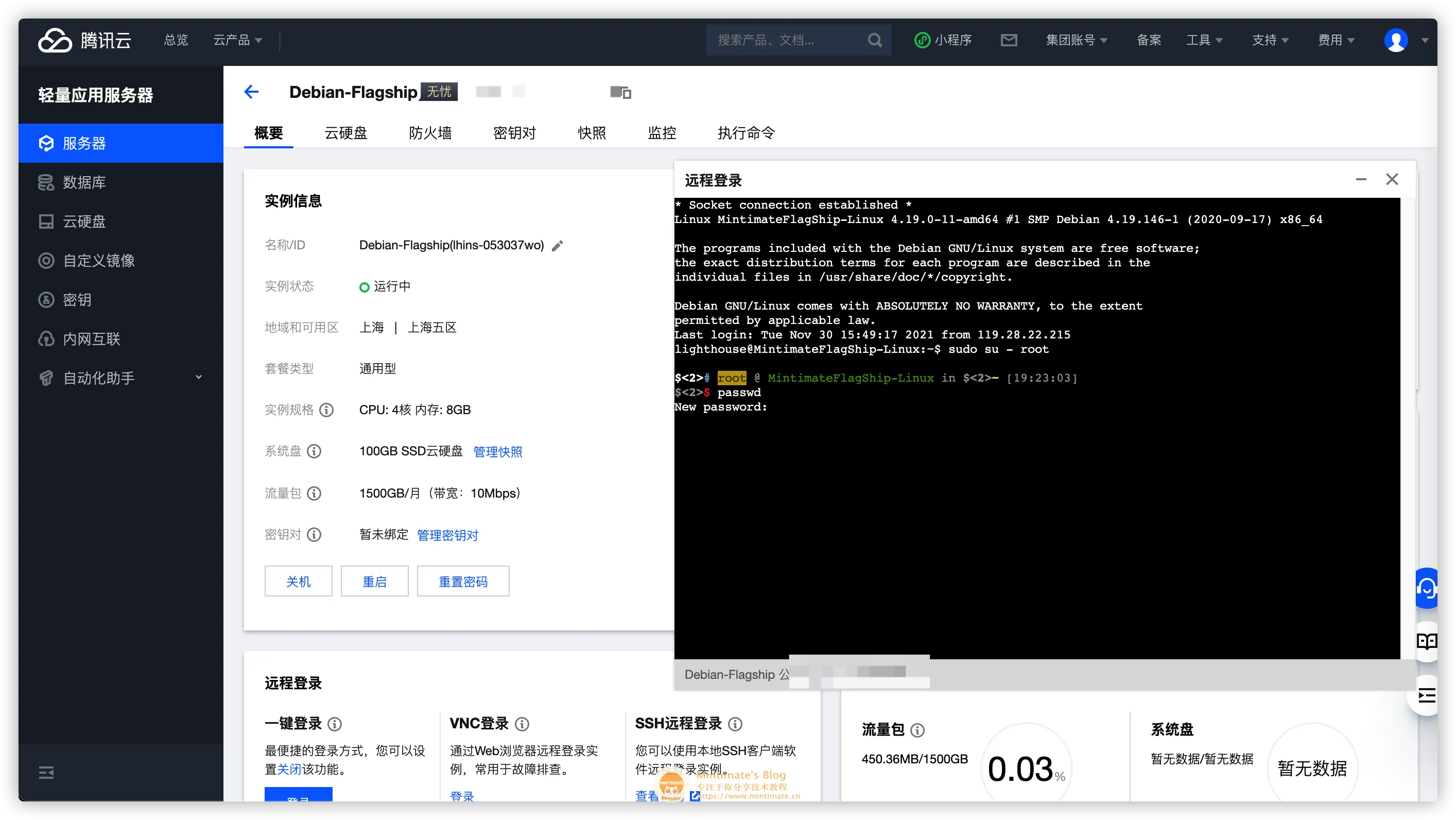Close the 远程登录 terminal panel
This screenshot has height=820, width=1456.
coord(1392,180)
